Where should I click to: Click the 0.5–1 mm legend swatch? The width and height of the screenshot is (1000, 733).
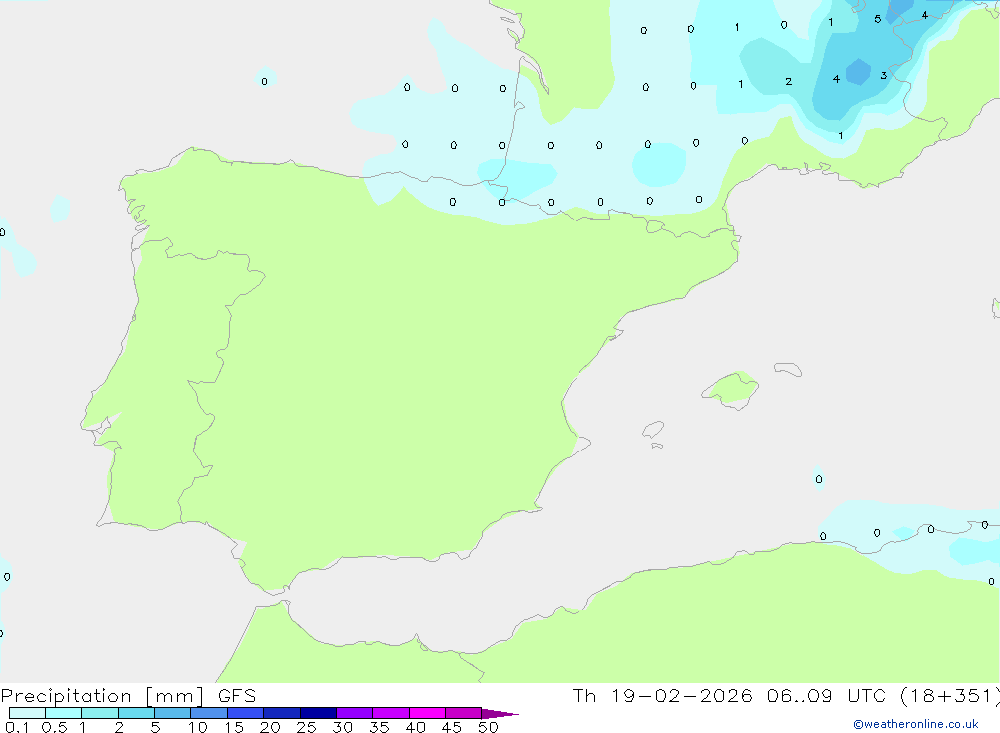(63, 713)
